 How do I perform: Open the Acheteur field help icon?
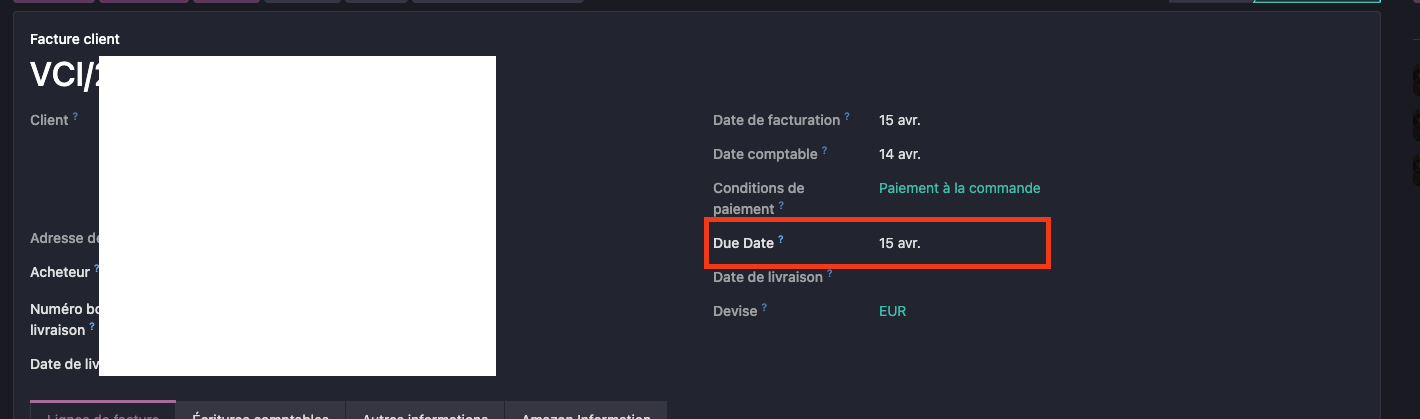click(97, 269)
